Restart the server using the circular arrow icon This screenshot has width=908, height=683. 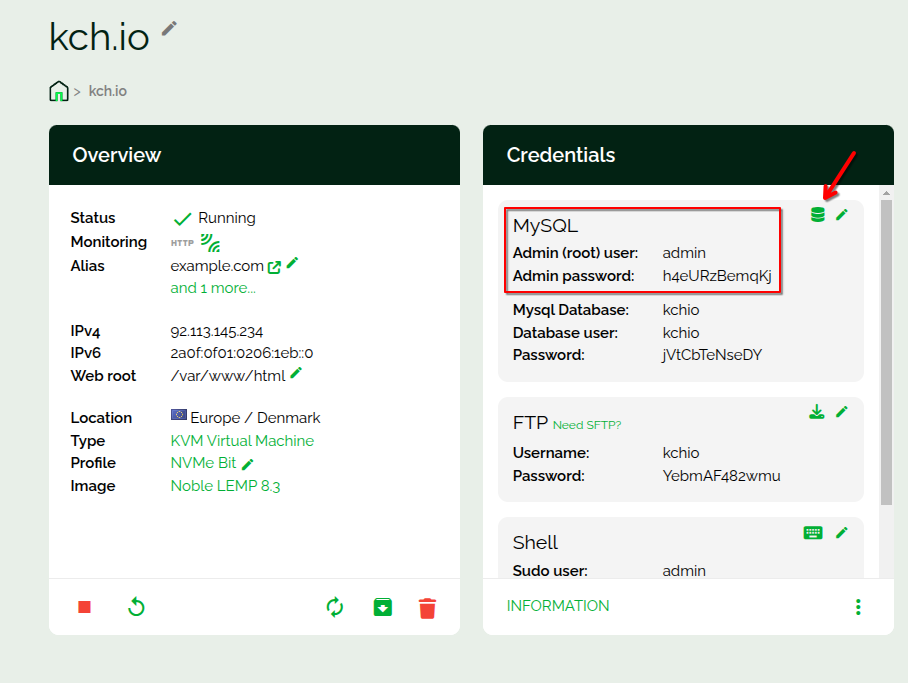137,607
